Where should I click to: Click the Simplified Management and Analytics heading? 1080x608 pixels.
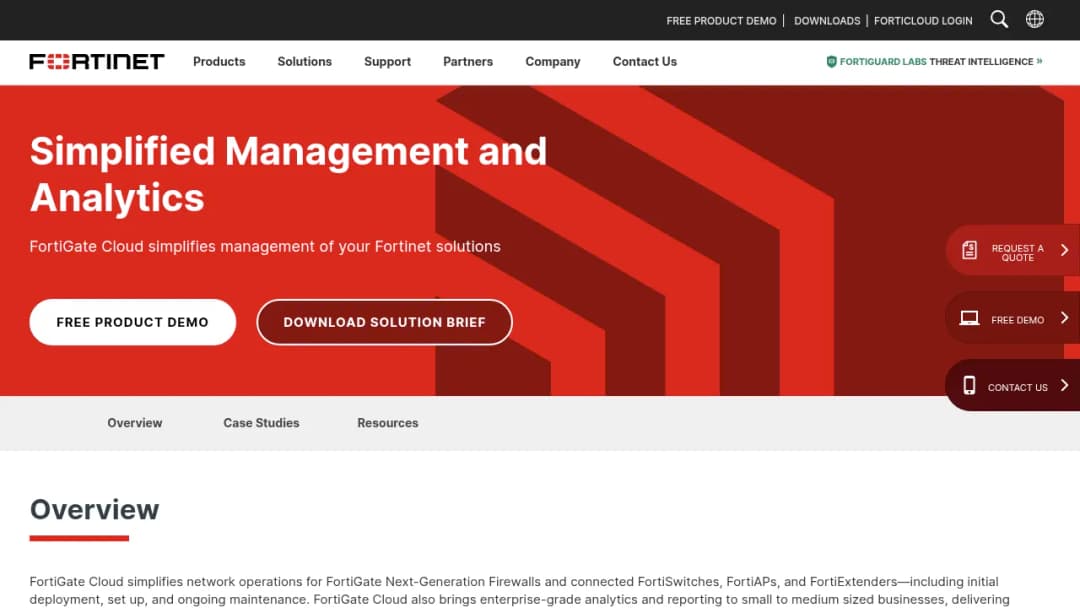[288, 174]
